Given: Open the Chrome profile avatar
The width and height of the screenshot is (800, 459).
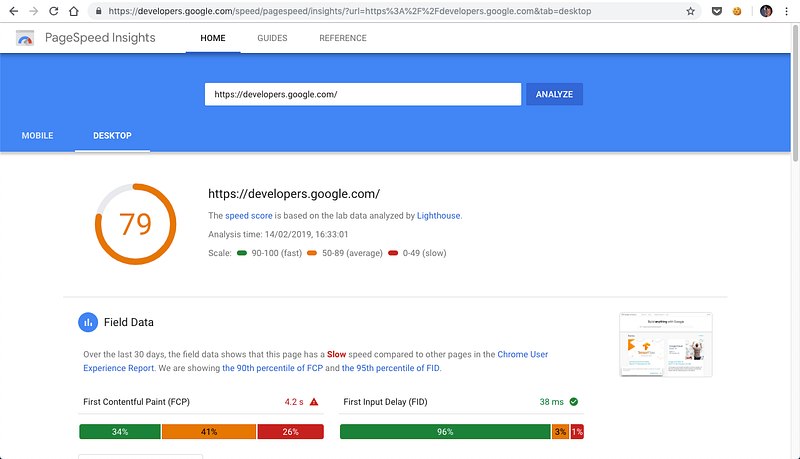Looking at the screenshot, I should pos(766,11).
